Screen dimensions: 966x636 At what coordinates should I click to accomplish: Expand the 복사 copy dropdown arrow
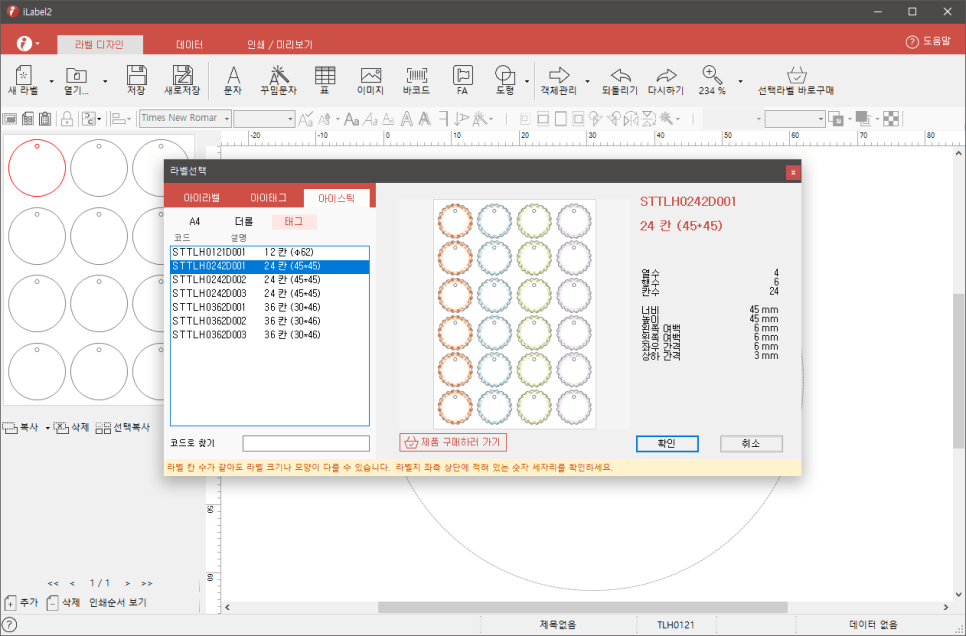coord(47,428)
